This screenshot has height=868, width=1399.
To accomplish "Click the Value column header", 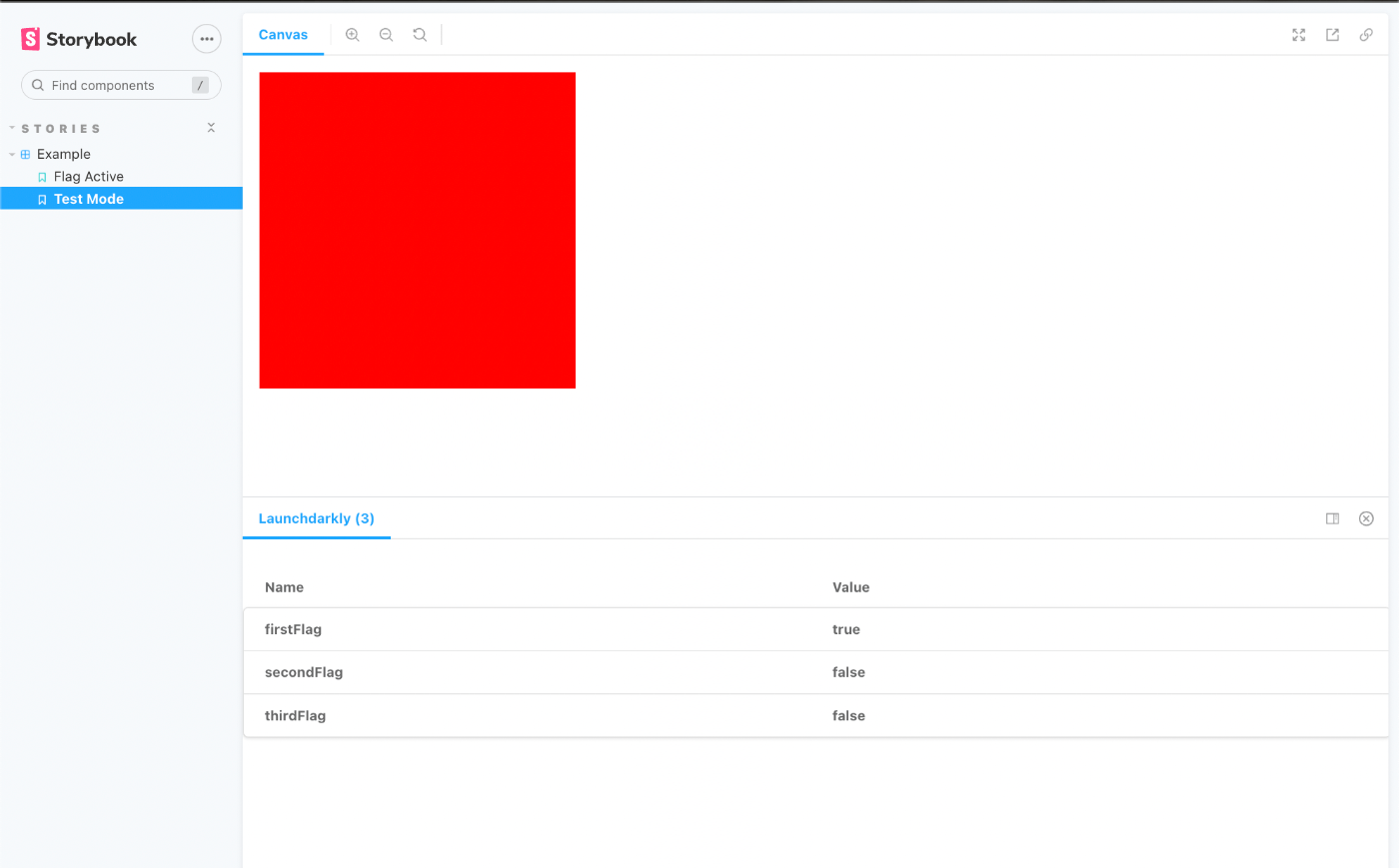I will [850, 587].
